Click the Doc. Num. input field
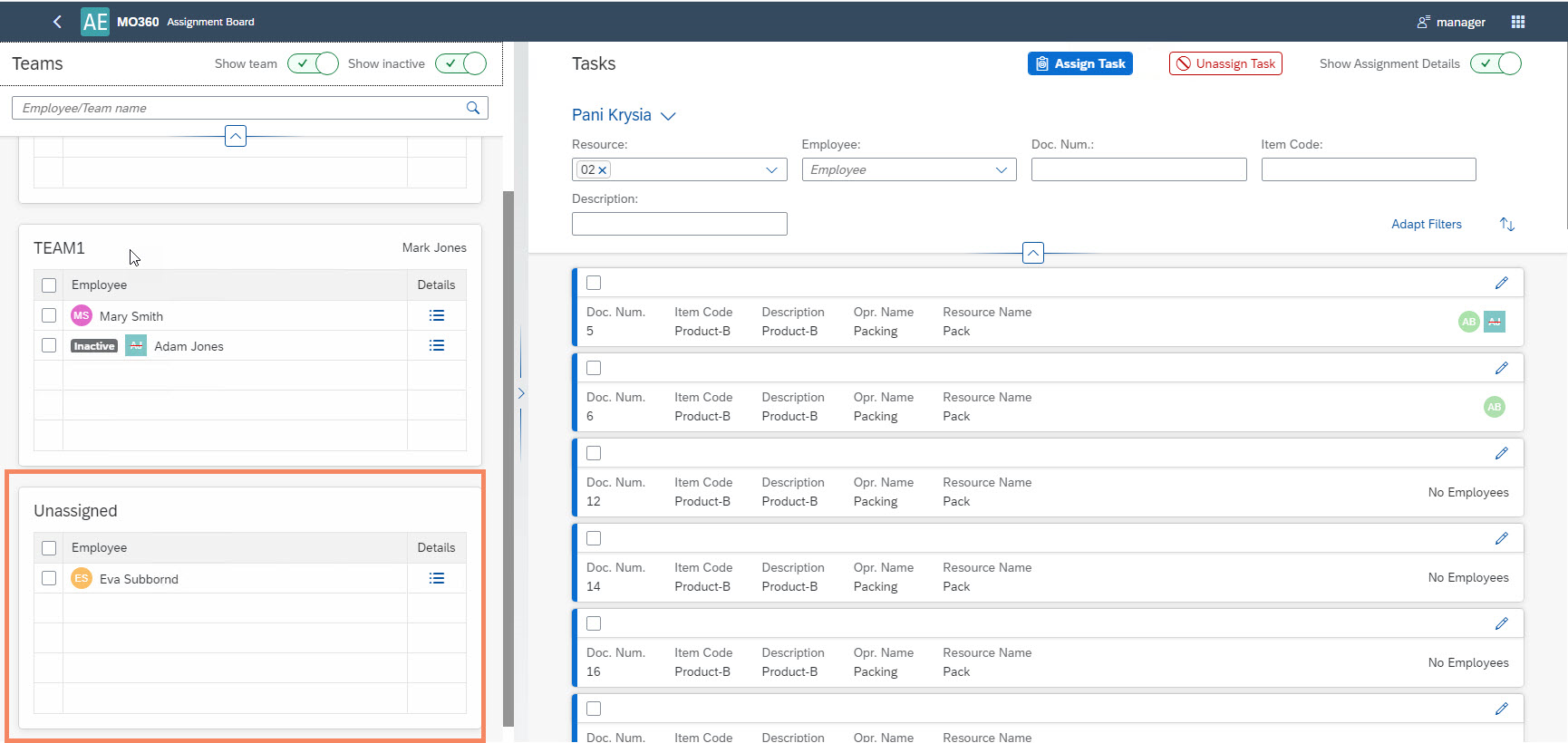Screen dimensions: 1568x743 click(1138, 170)
